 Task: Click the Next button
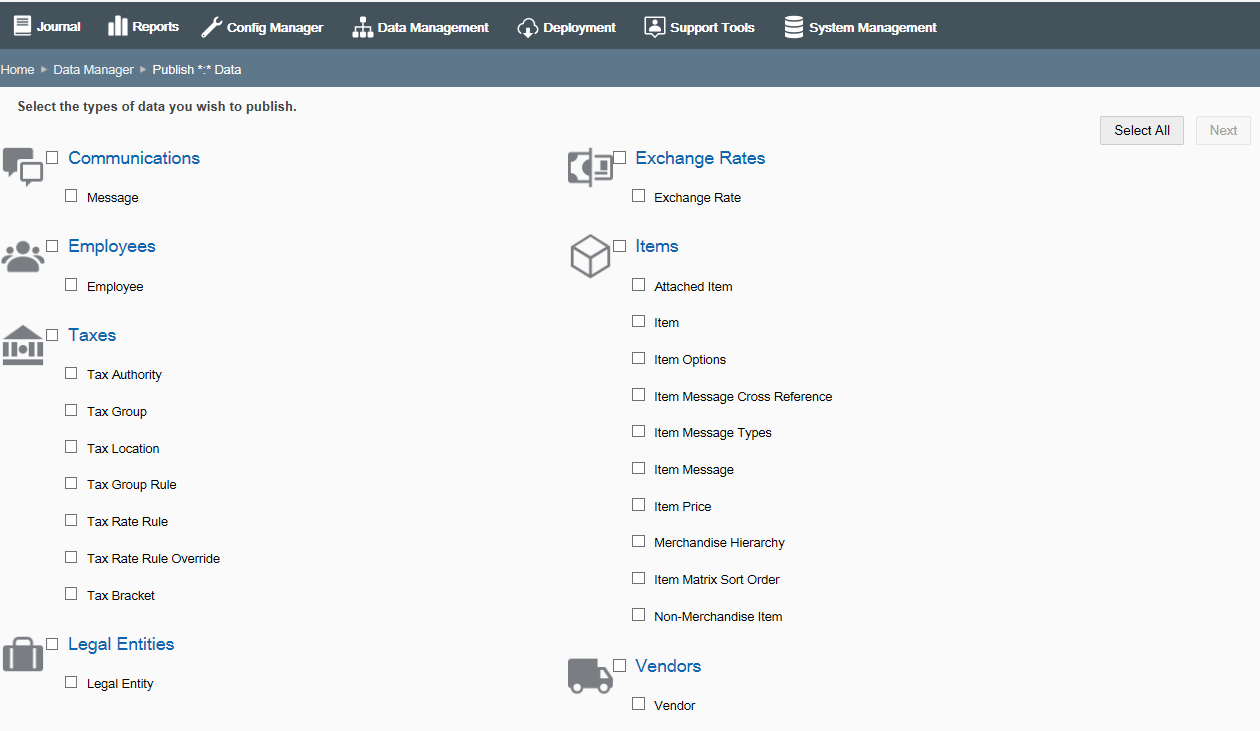click(1223, 130)
